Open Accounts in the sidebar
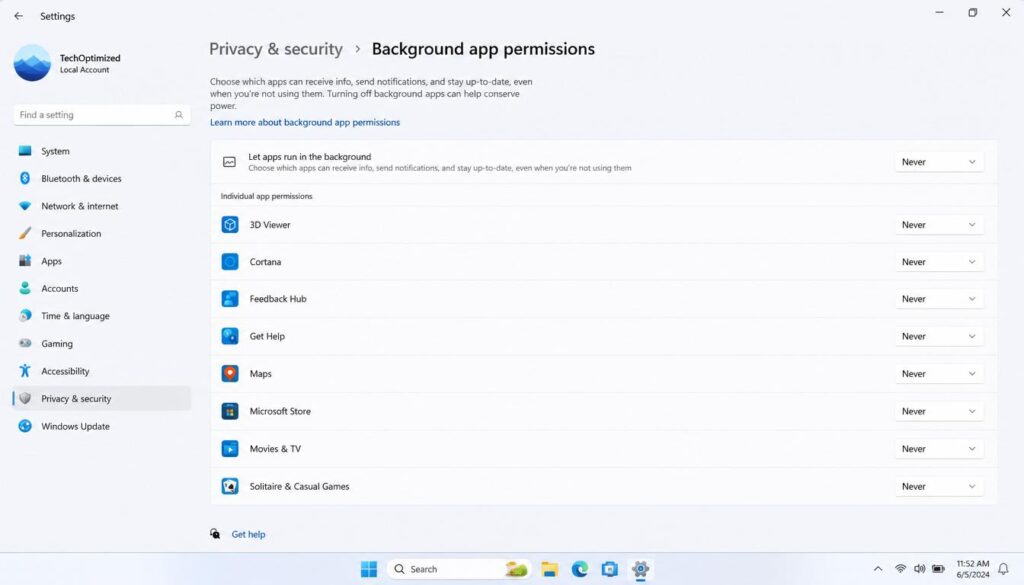1024x585 pixels. (101, 289)
